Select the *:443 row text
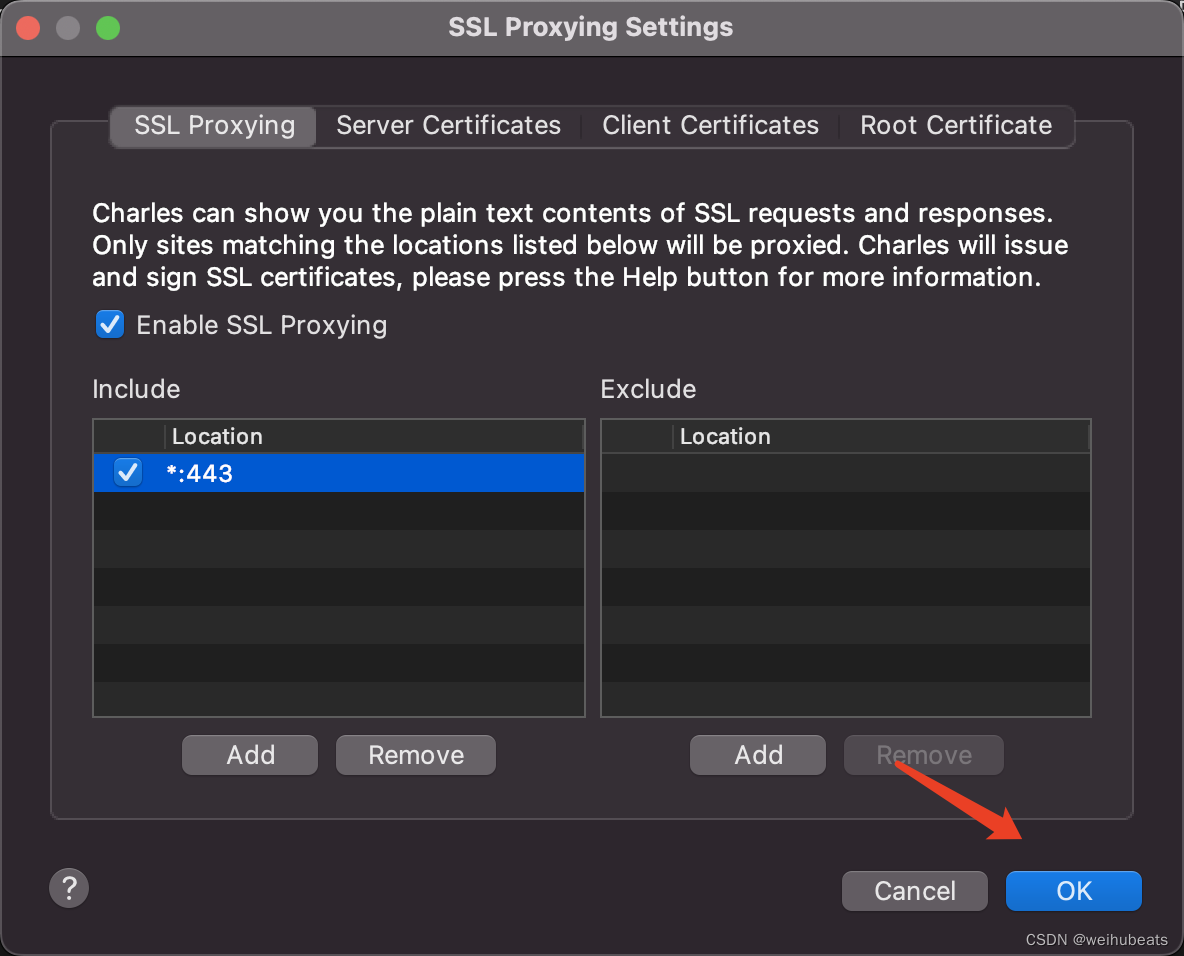Screen dimensions: 1184x956 pyautogui.click(x=199, y=473)
